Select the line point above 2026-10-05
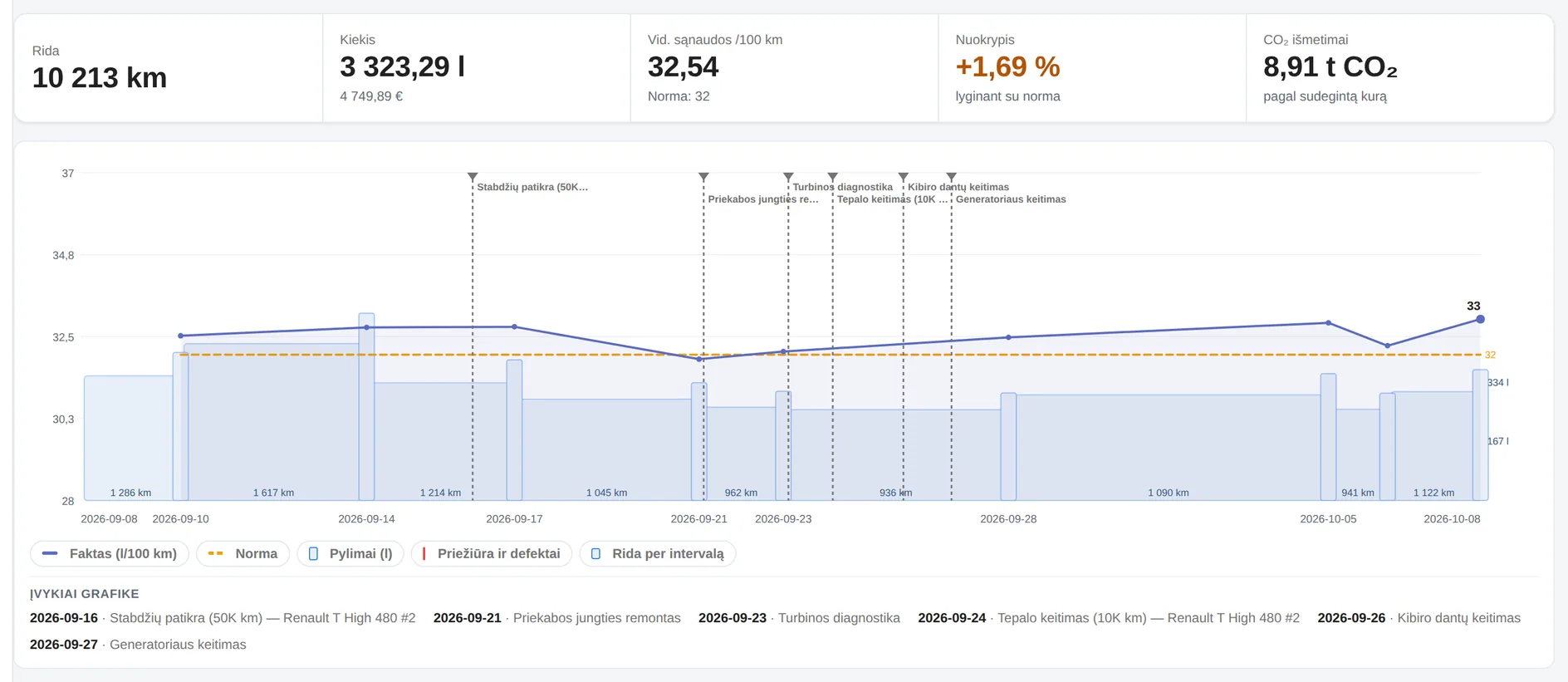 pos(1328,322)
